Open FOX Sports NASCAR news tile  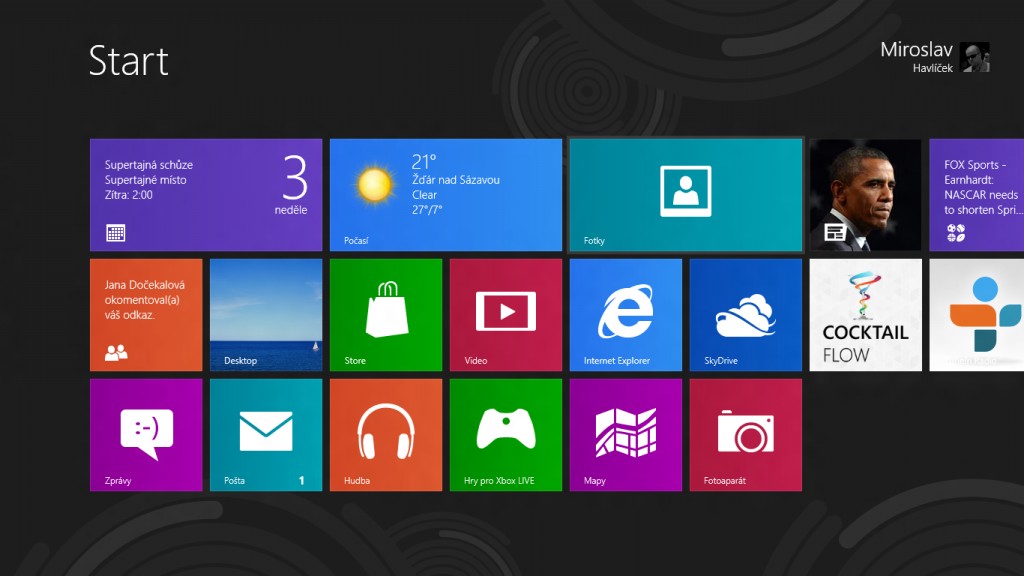click(x=976, y=195)
